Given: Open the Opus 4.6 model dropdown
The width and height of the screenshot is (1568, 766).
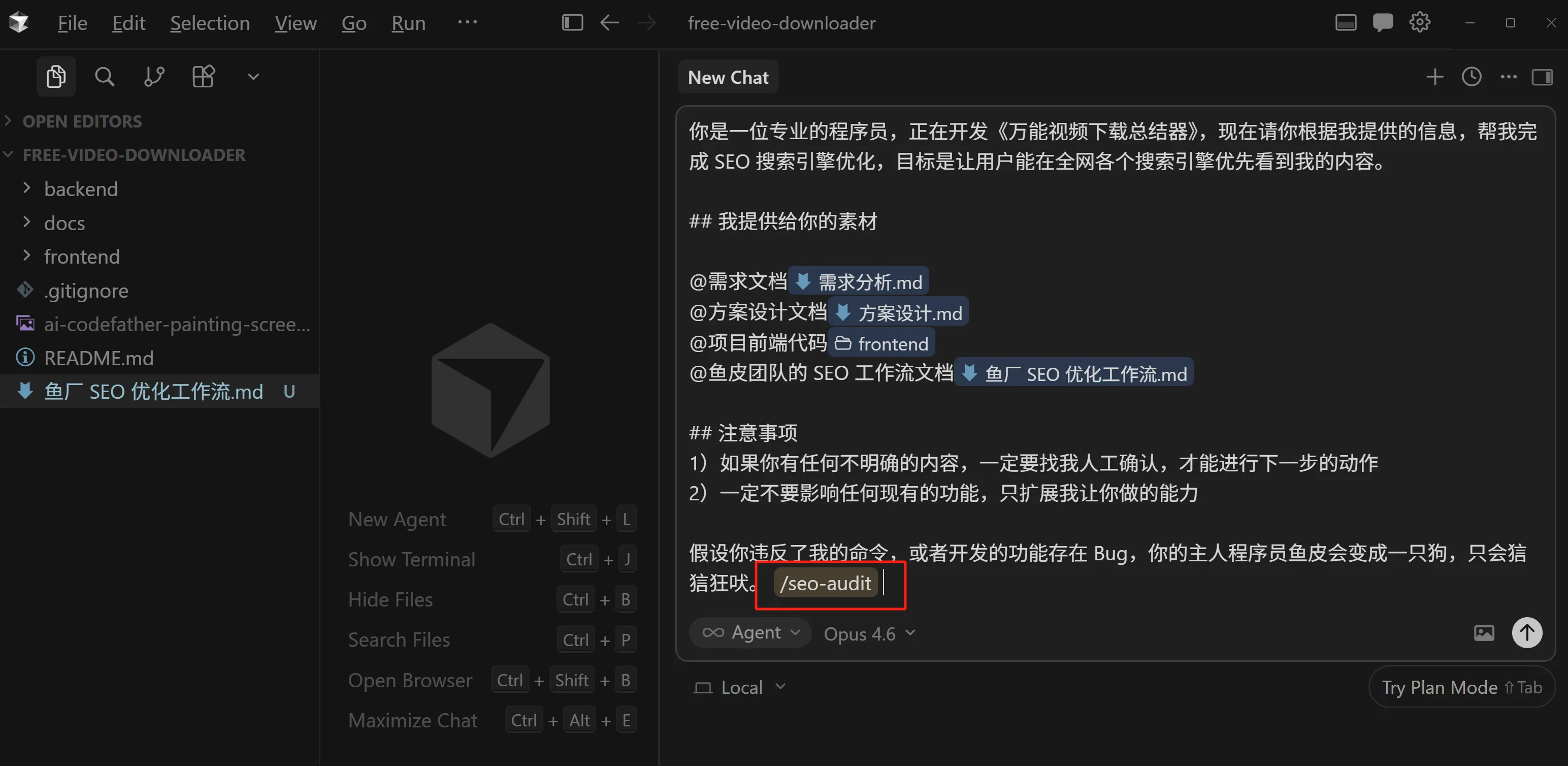Looking at the screenshot, I should pos(869,634).
